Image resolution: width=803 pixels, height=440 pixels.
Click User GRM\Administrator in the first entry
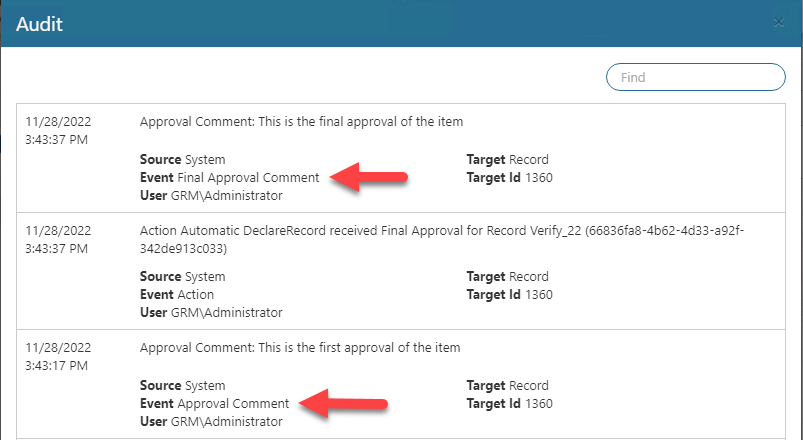211,196
